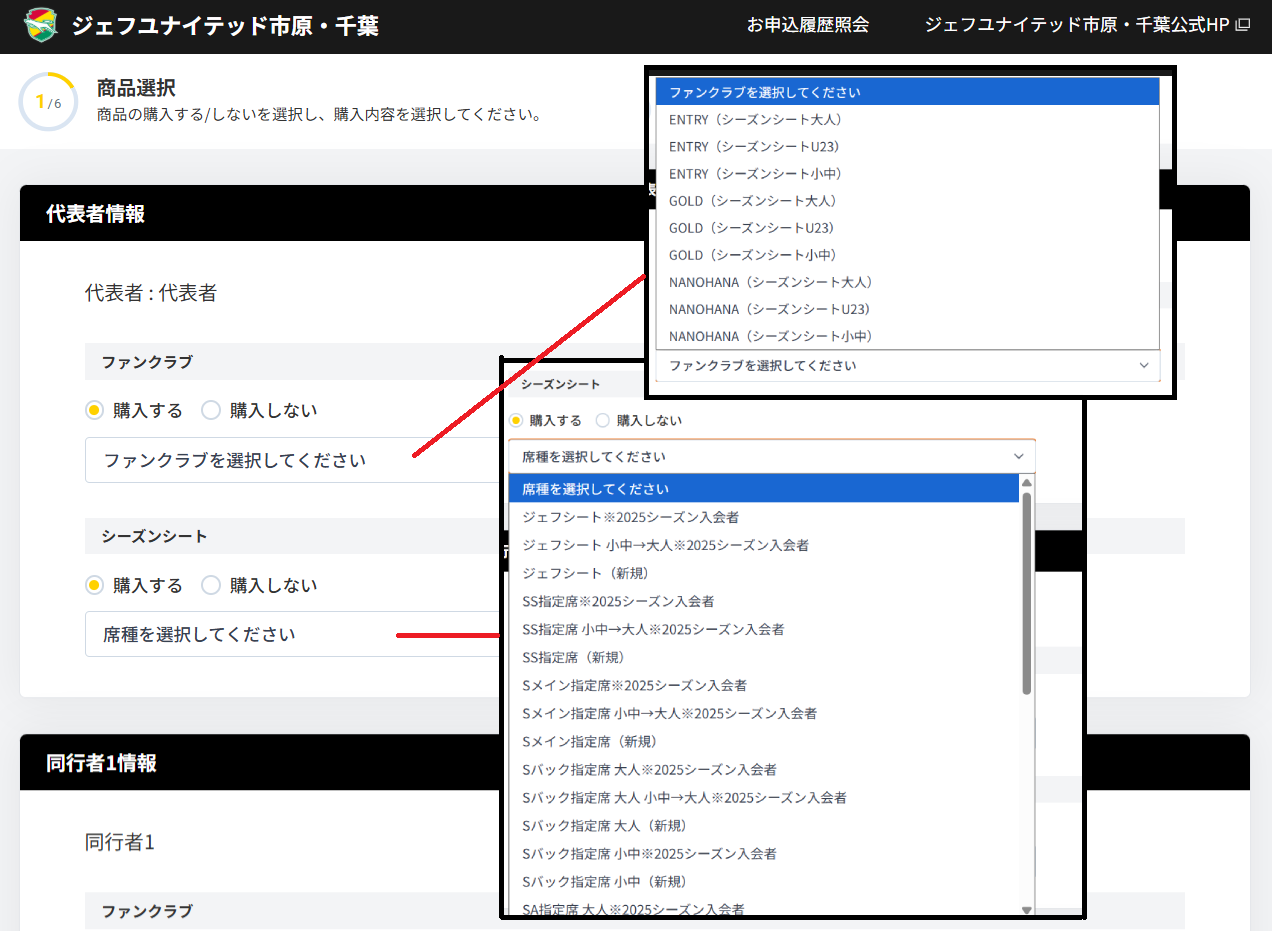Click the JEF United club crest logo
The width and height of the screenshot is (1273, 931).
coord(40,25)
